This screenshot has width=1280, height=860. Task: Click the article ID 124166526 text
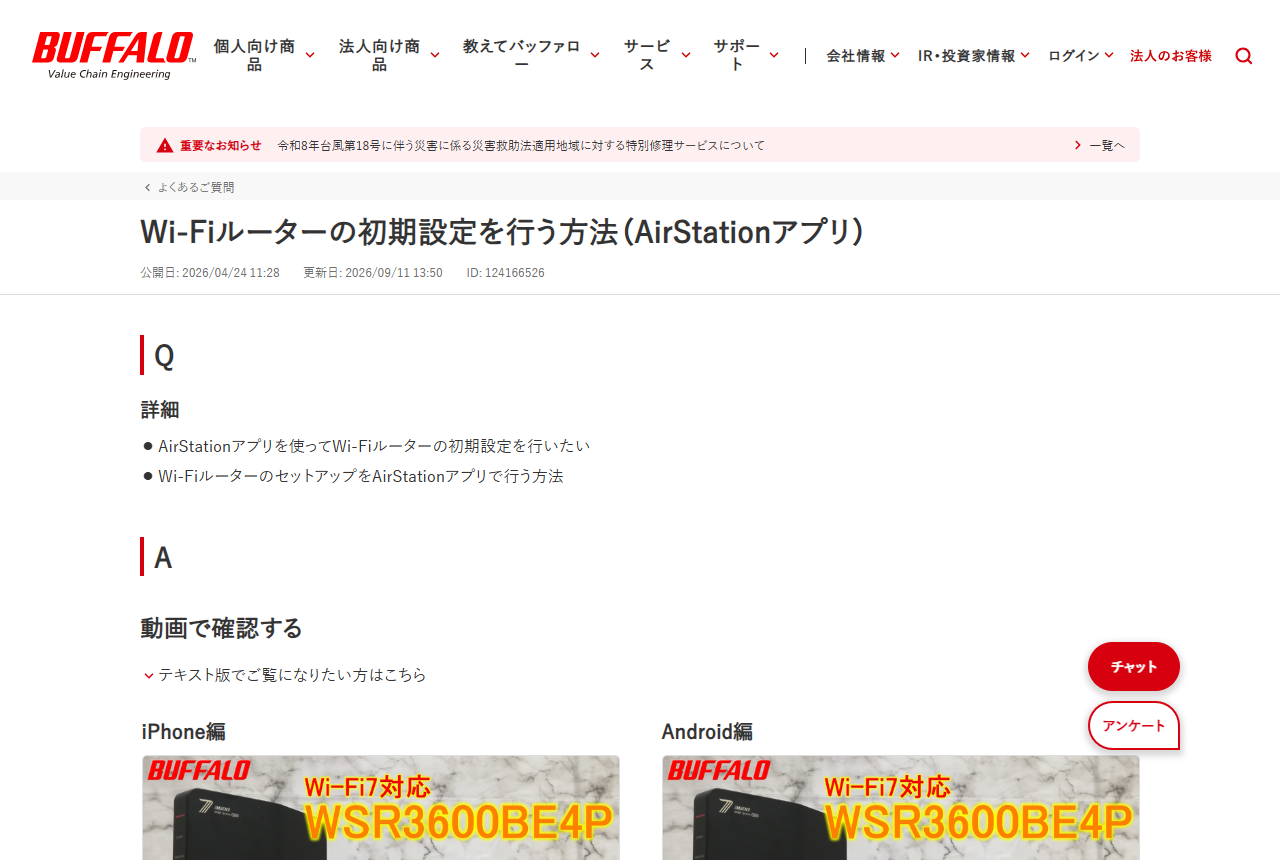tap(506, 273)
